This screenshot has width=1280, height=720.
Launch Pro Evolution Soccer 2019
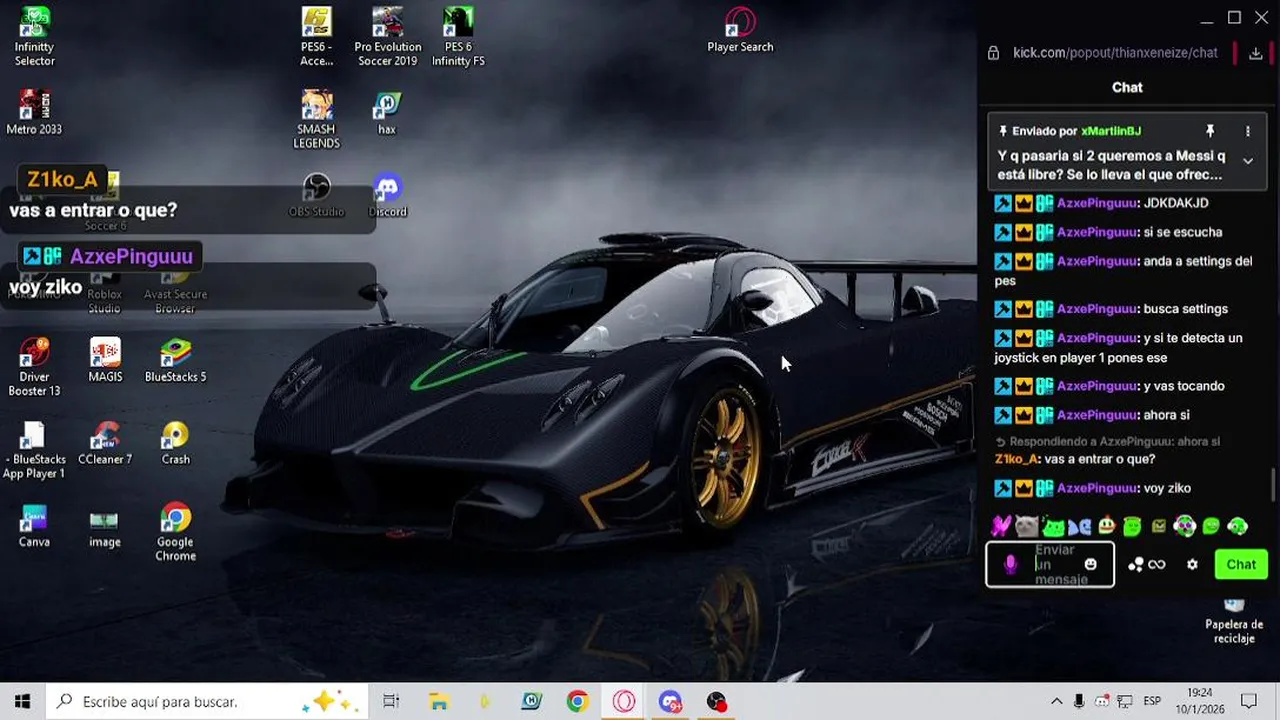pos(387,37)
